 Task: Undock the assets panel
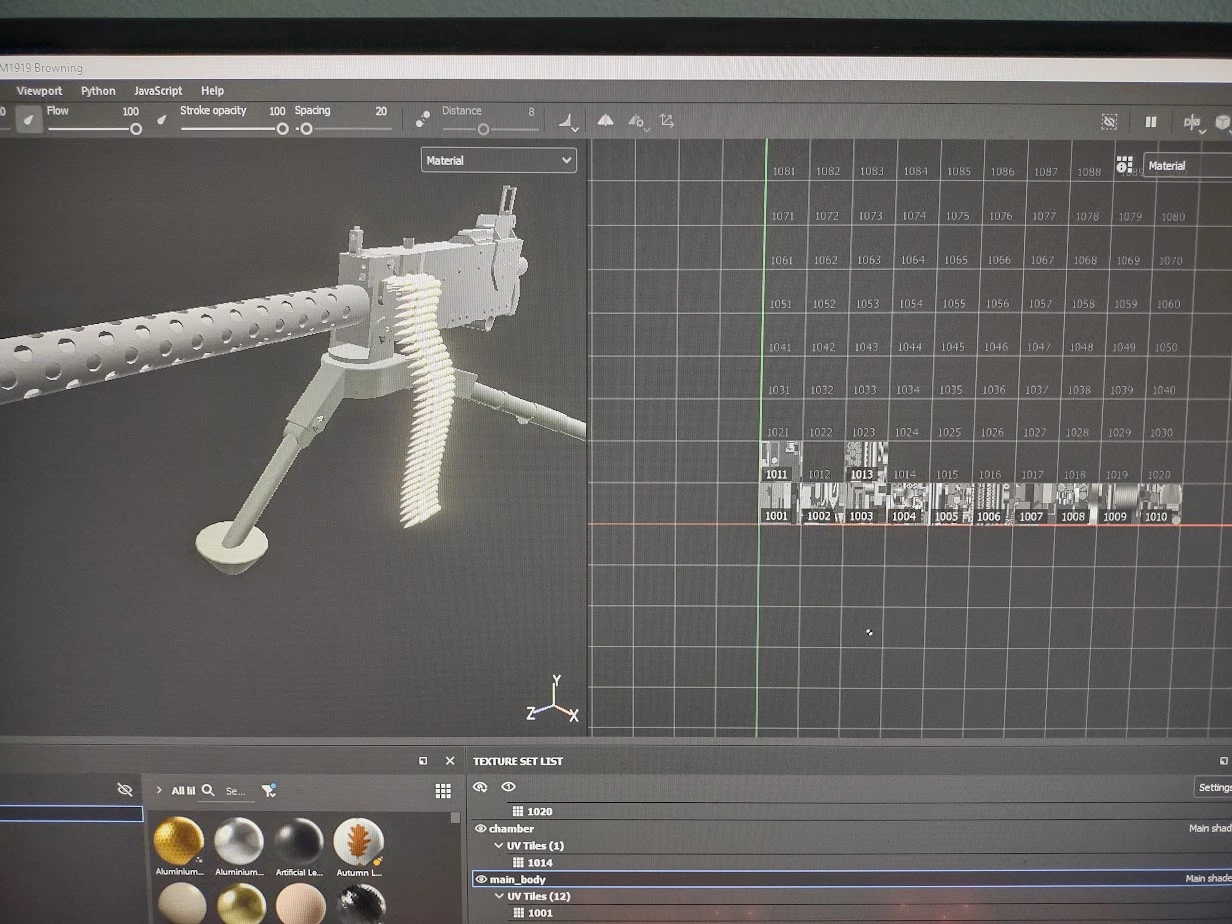(423, 761)
